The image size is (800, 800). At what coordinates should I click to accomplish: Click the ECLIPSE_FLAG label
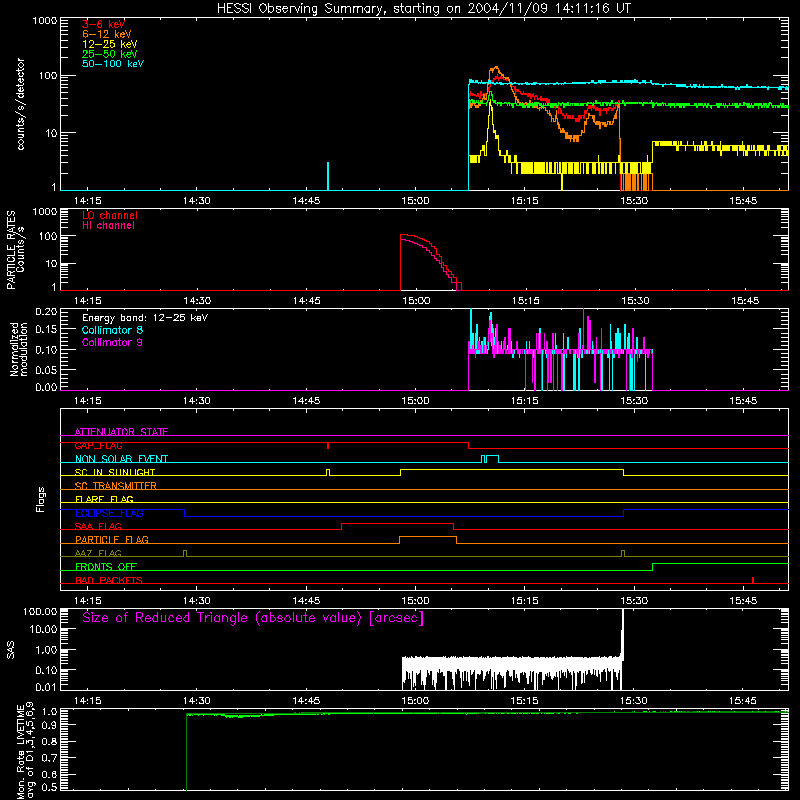pyautogui.click(x=109, y=513)
